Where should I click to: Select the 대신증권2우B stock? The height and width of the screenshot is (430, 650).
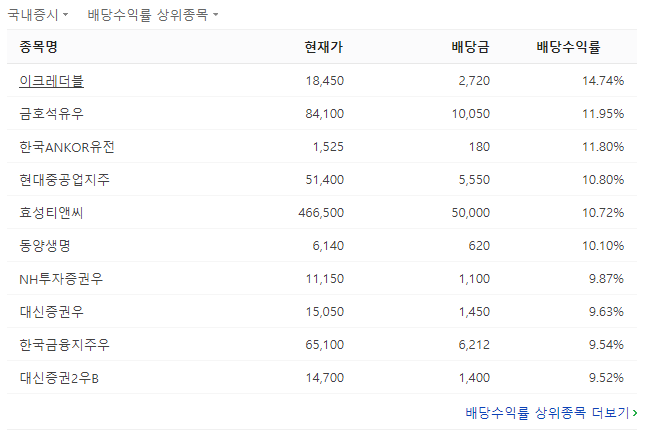coord(60,378)
